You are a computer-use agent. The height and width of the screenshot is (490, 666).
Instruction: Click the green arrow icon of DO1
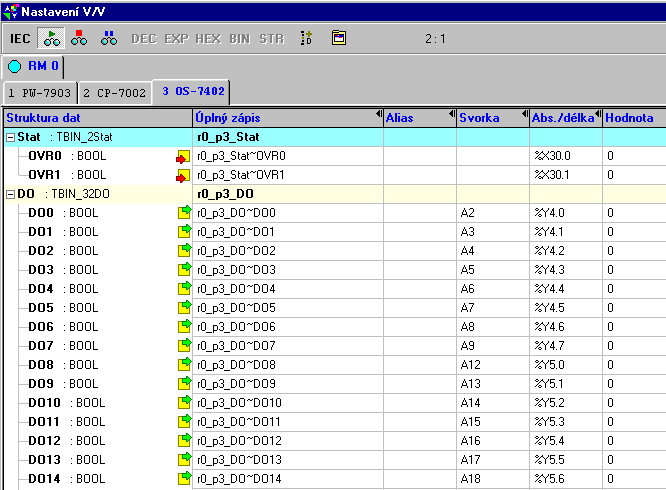point(184,231)
